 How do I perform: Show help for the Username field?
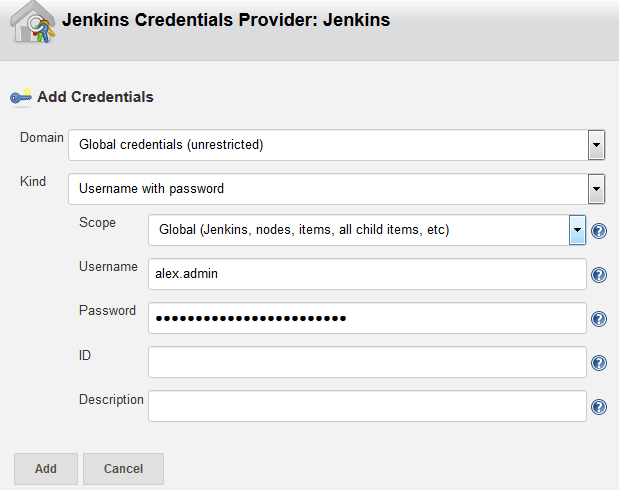click(599, 275)
